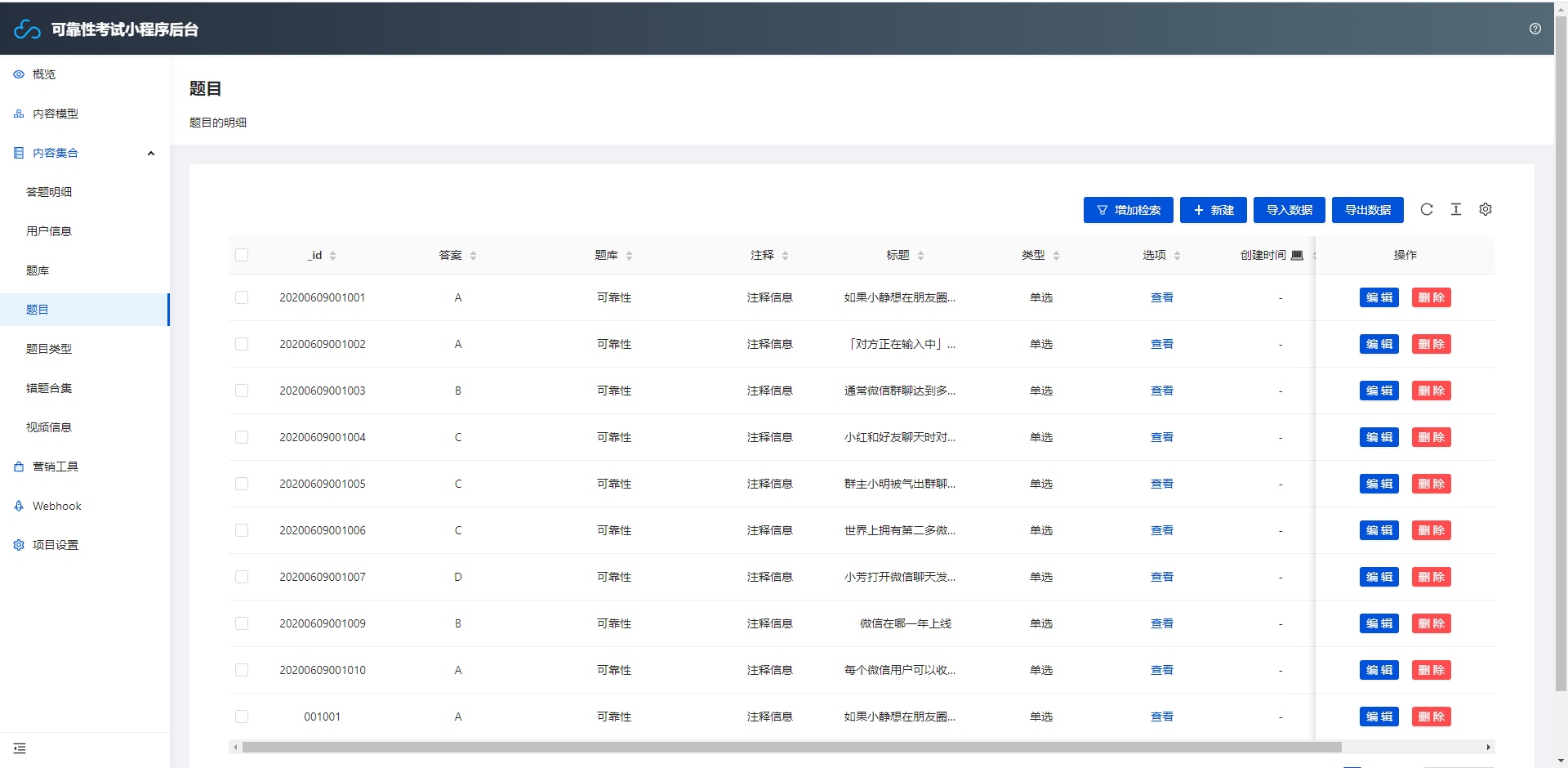Click funnel icon on 增加检索 button
The width and height of the screenshot is (1568, 768).
coord(1102,210)
